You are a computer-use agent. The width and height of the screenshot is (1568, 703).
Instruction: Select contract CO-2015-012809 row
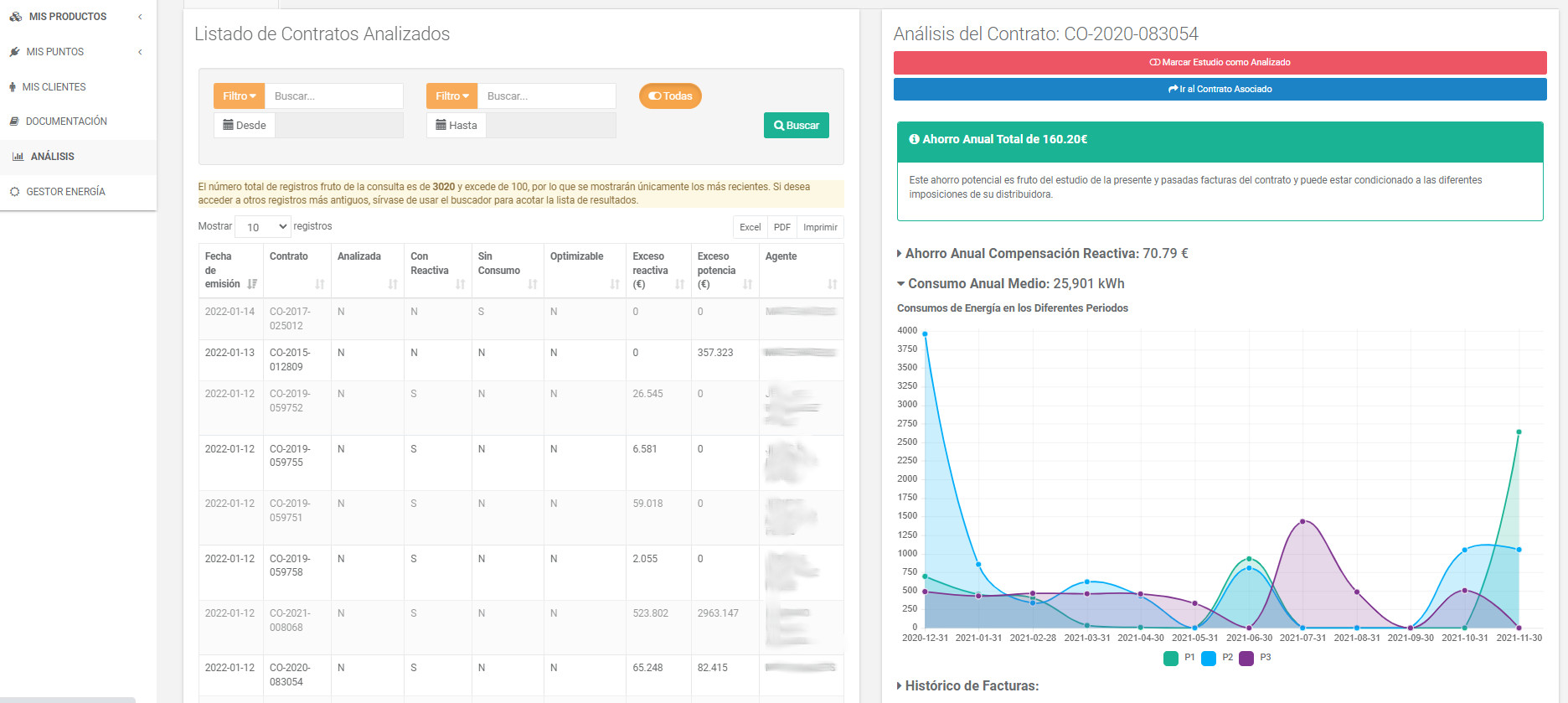click(521, 360)
